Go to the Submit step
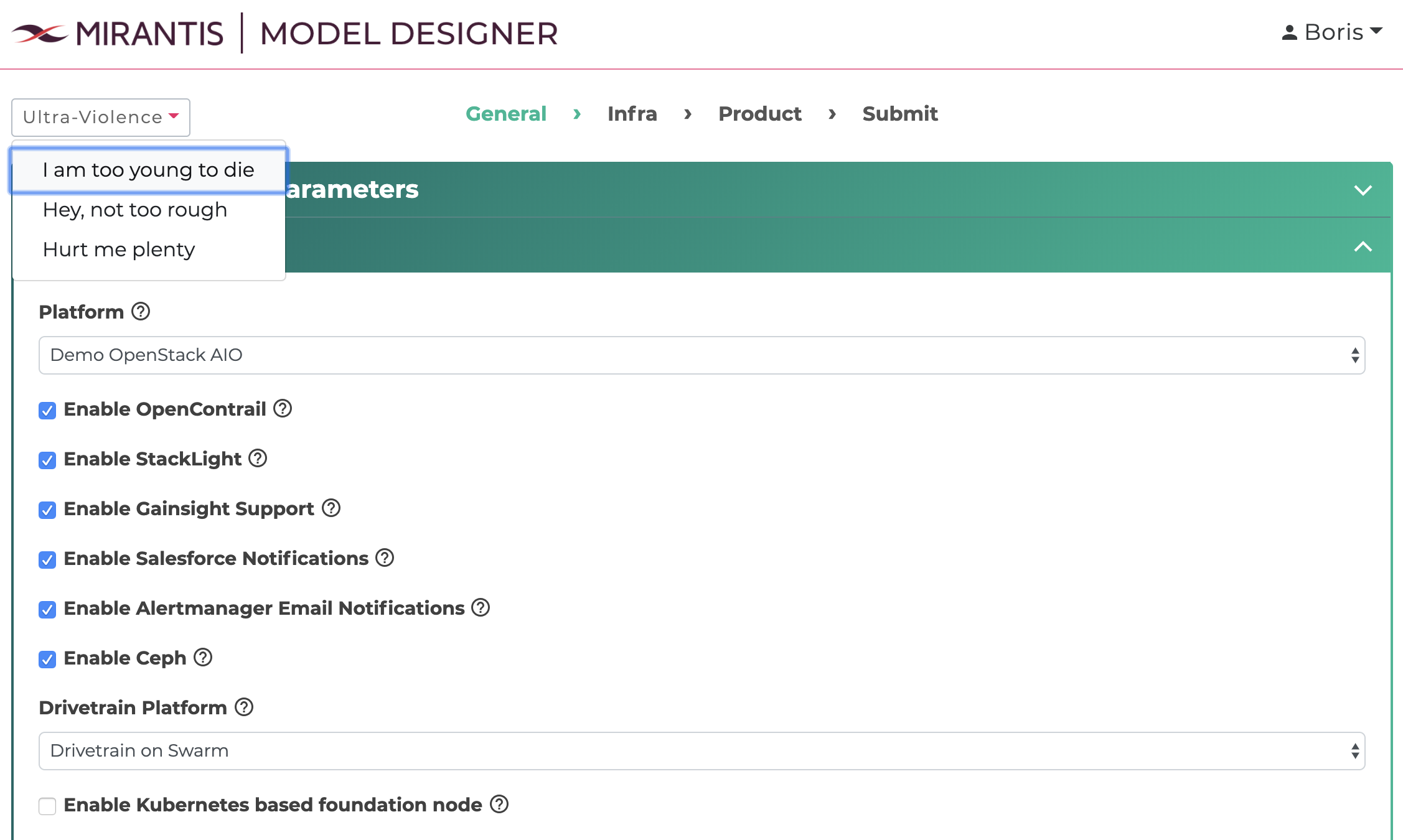This screenshot has width=1403, height=840. click(900, 114)
